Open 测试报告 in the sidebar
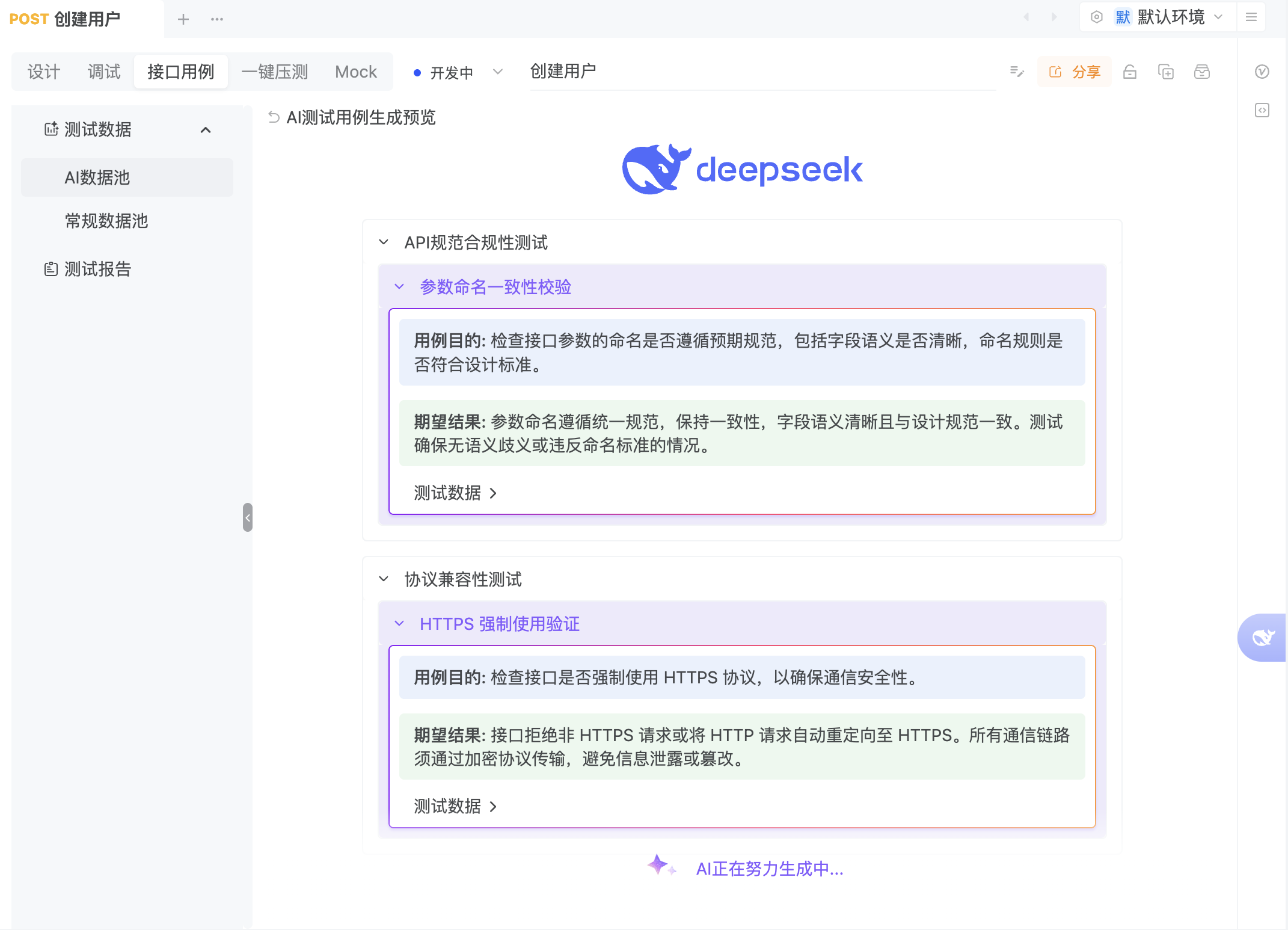This screenshot has width=1288, height=930. tap(127, 269)
